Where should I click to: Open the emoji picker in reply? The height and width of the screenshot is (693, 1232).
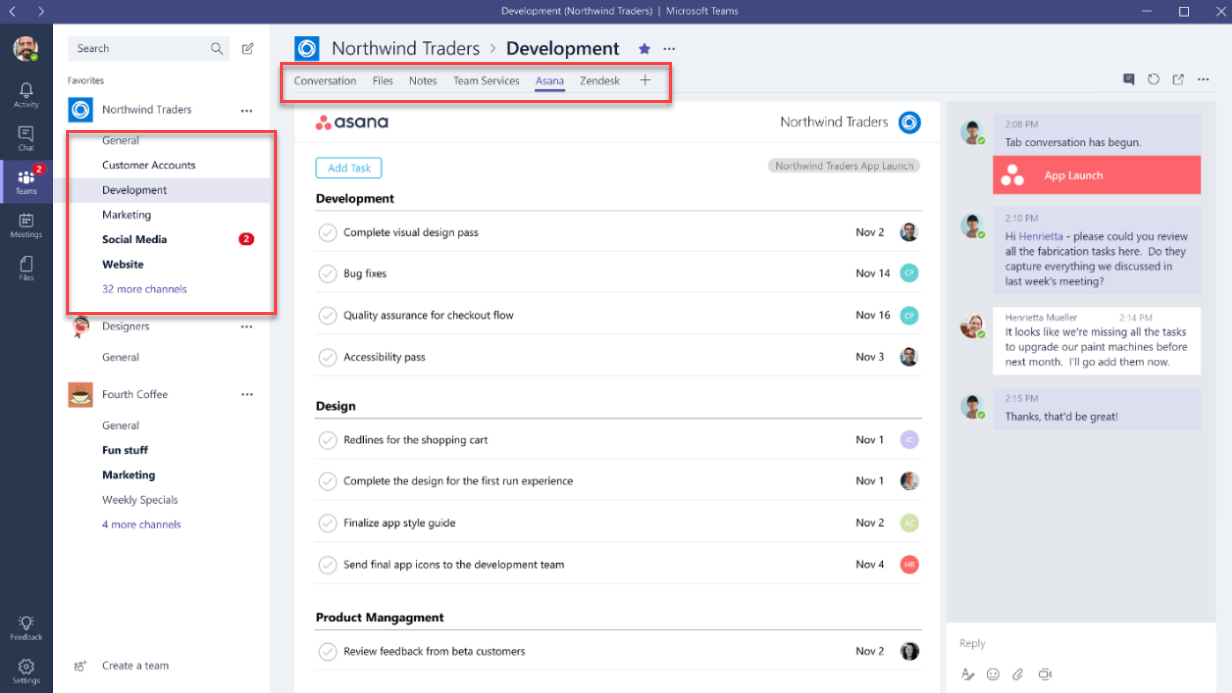[x=993, y=674]
